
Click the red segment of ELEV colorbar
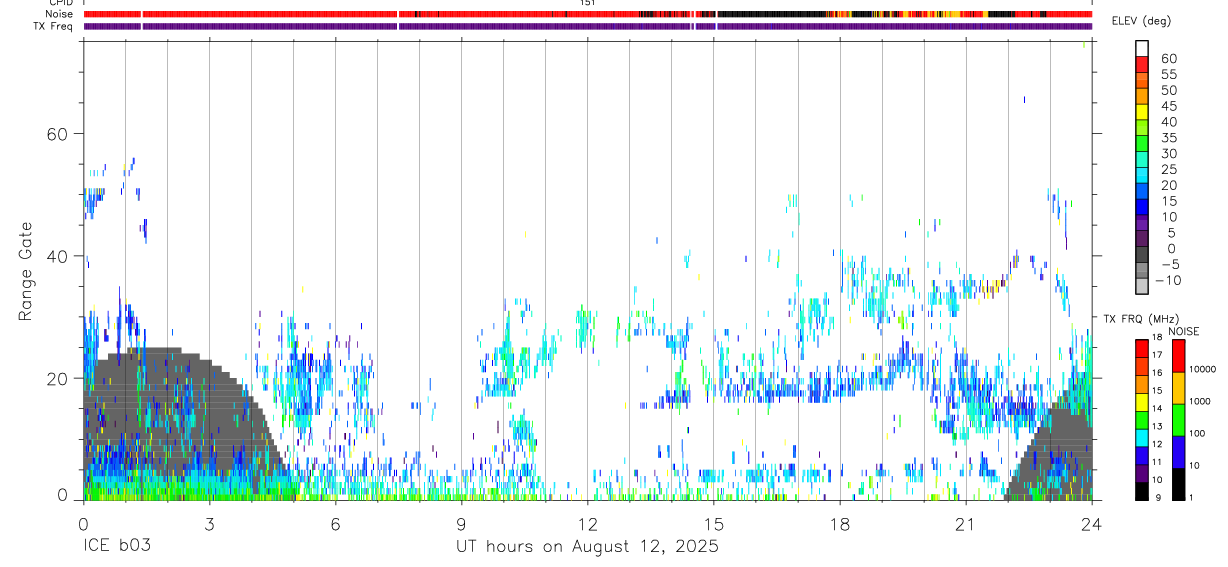pos(1142,64)
